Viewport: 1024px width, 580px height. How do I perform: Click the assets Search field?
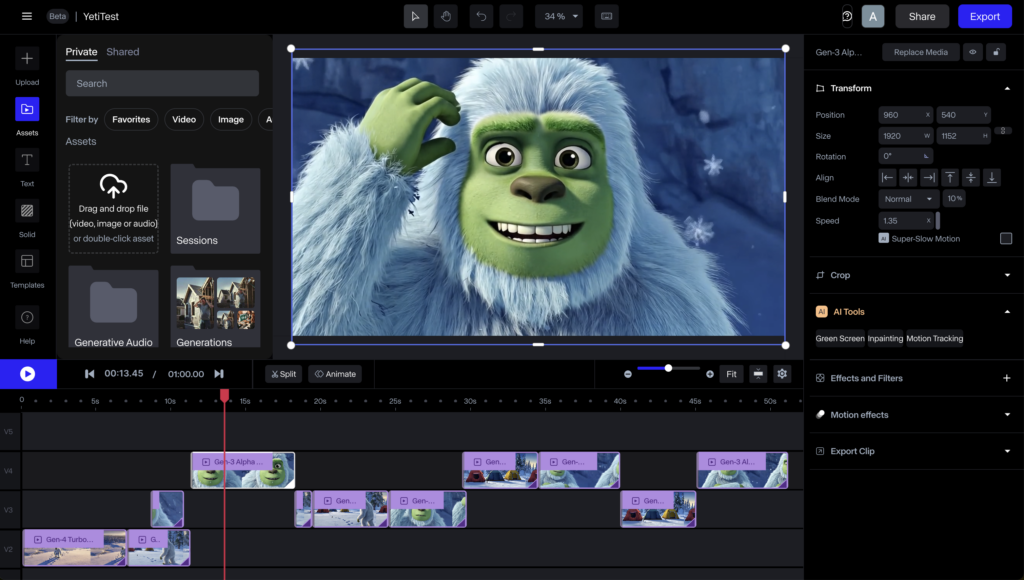pyautogui.click(x=162, y=84)
